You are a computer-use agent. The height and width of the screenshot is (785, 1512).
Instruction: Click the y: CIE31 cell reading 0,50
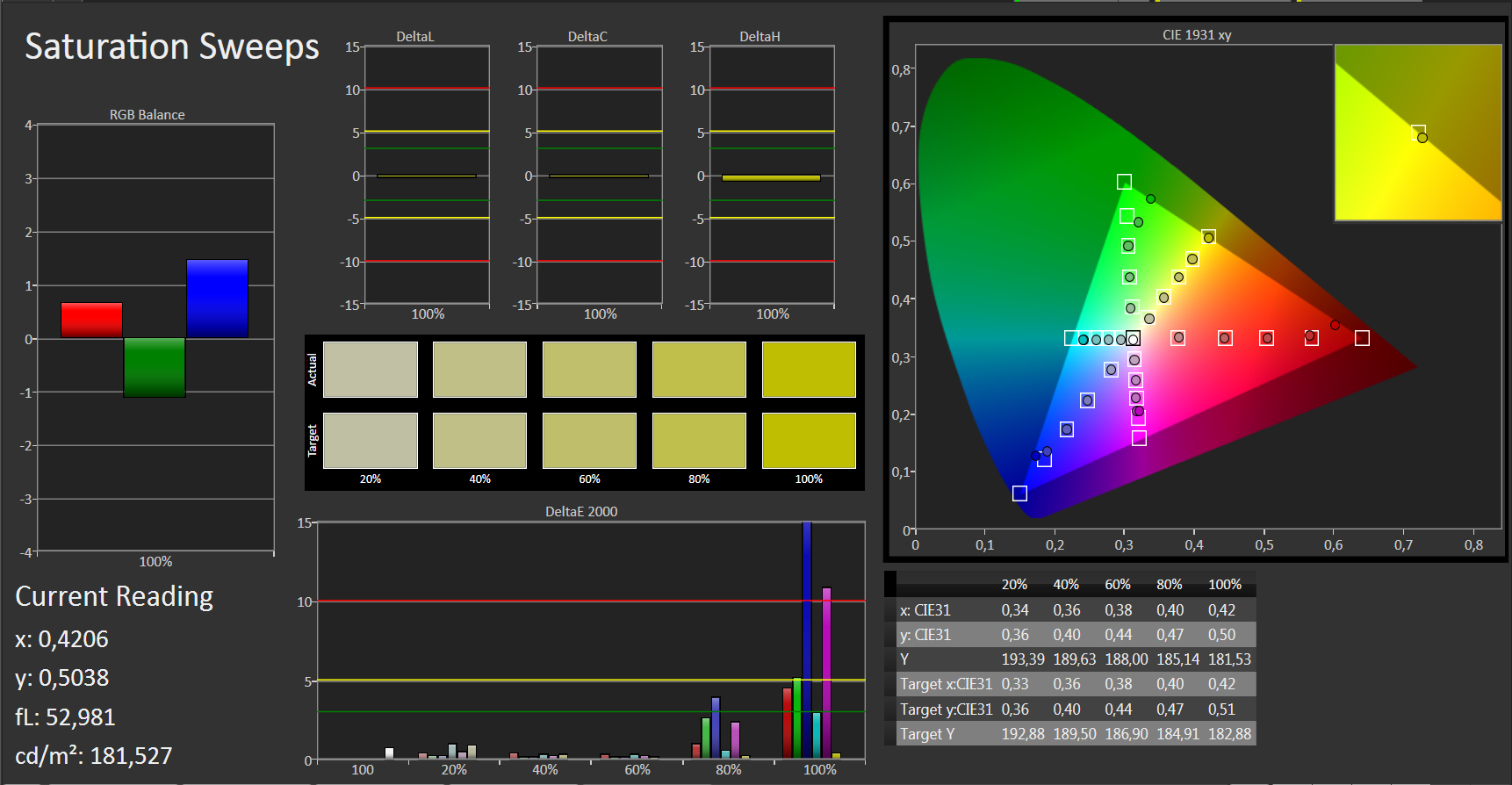(x=1221, y=634)
